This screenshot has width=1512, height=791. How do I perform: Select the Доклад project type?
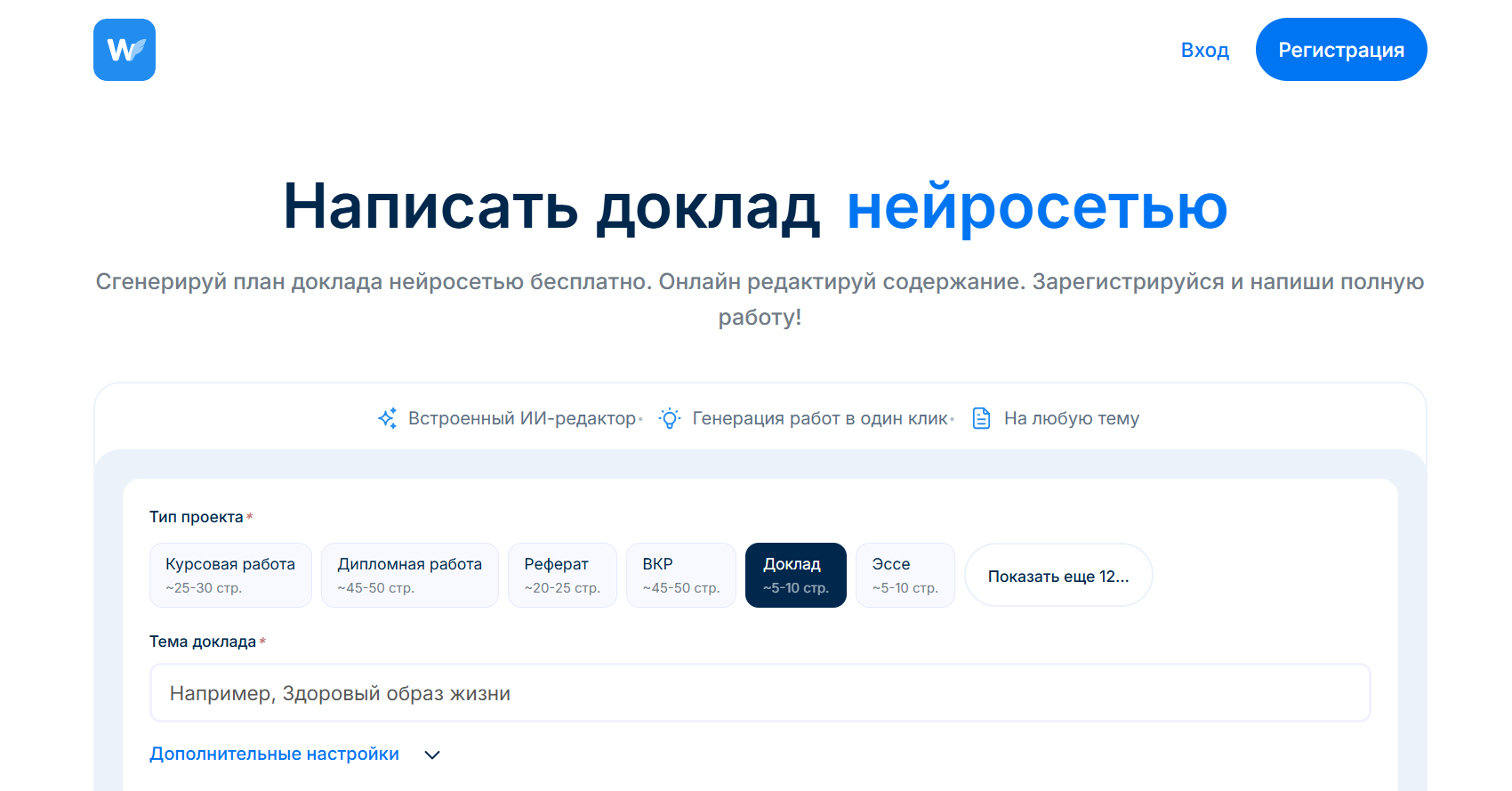(x=795, y=575)
